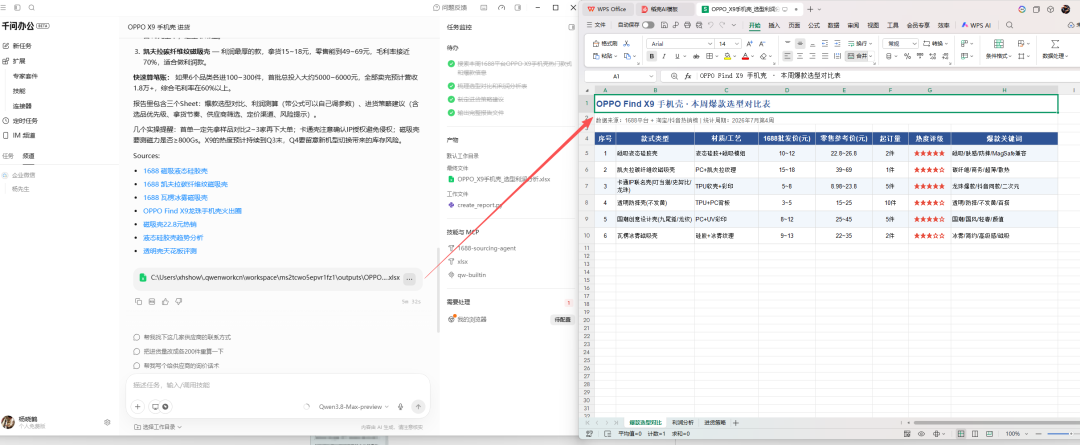The height and width of the screenshot is (445, 1080).
Task: Click the Bold button in WPS ribbon
Action: coord(652,56)
